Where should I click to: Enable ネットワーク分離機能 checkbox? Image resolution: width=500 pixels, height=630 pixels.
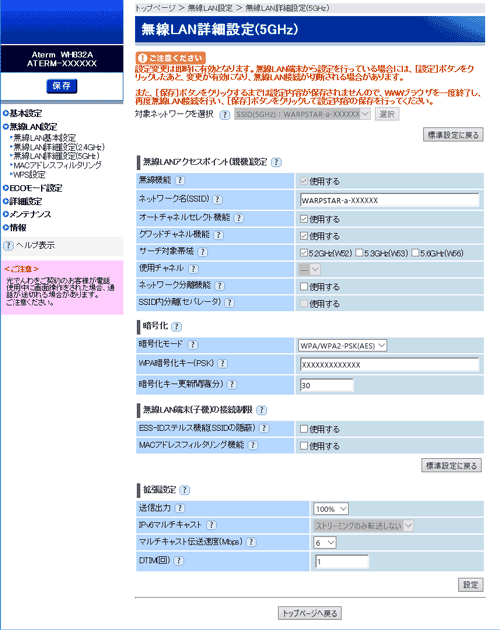pyautogui.click(x=304, y=286)
